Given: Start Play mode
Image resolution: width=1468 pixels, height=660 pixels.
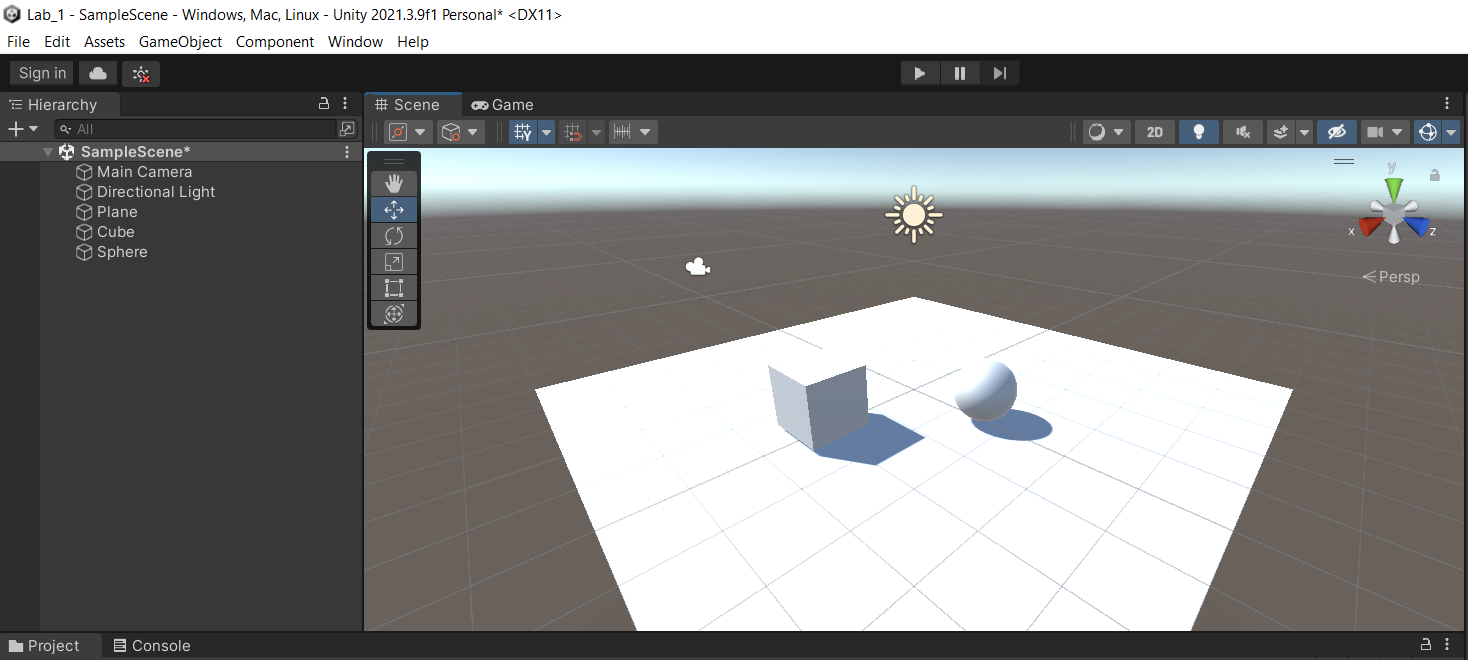Looking at the screenshot, I should pos(920,73).
